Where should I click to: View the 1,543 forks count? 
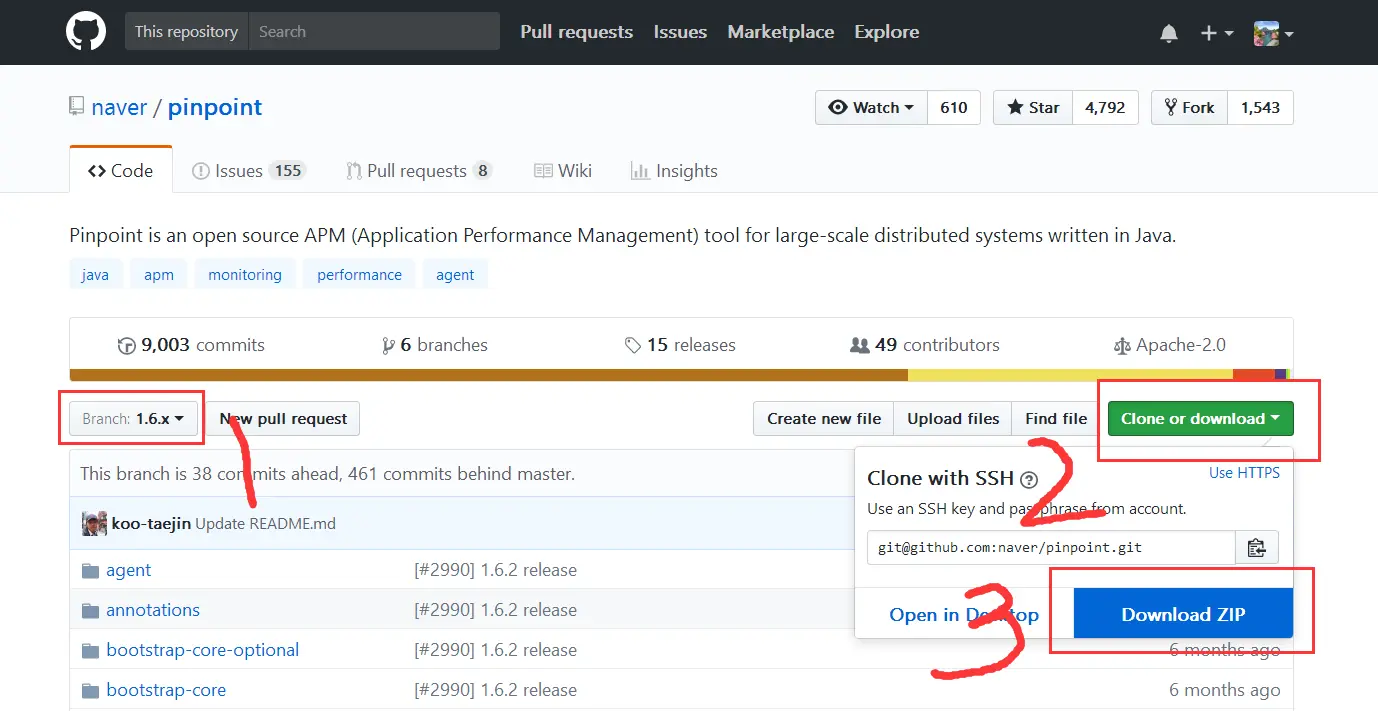point(1260,107)
